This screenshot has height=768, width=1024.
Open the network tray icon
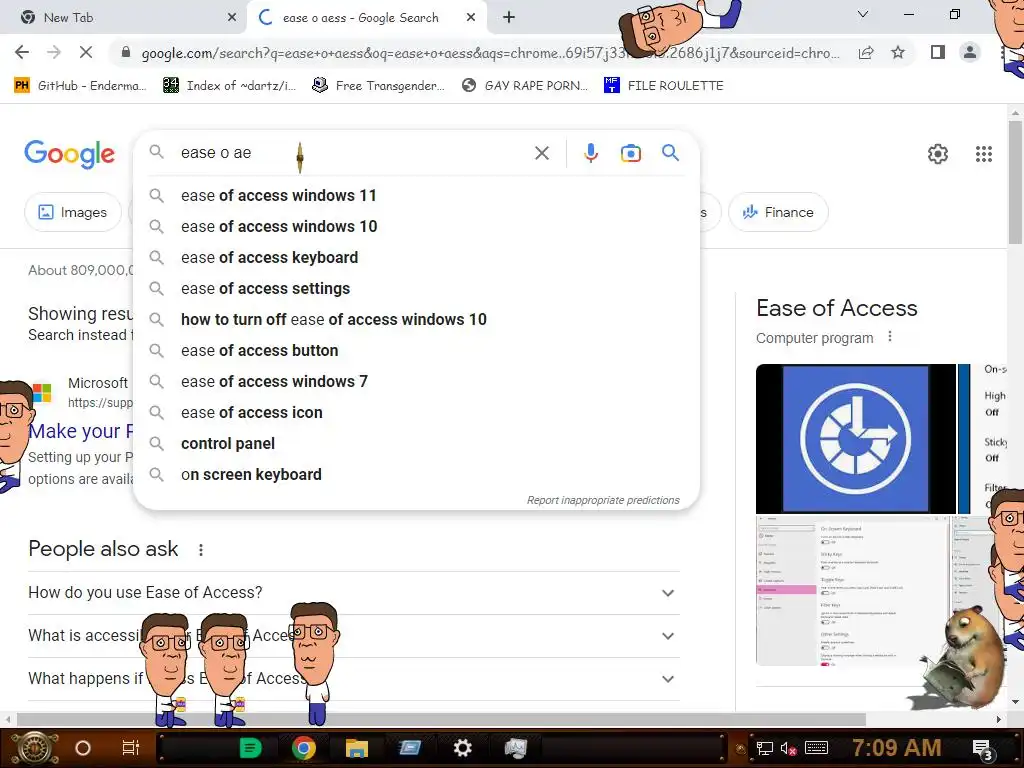pos(764,748)
